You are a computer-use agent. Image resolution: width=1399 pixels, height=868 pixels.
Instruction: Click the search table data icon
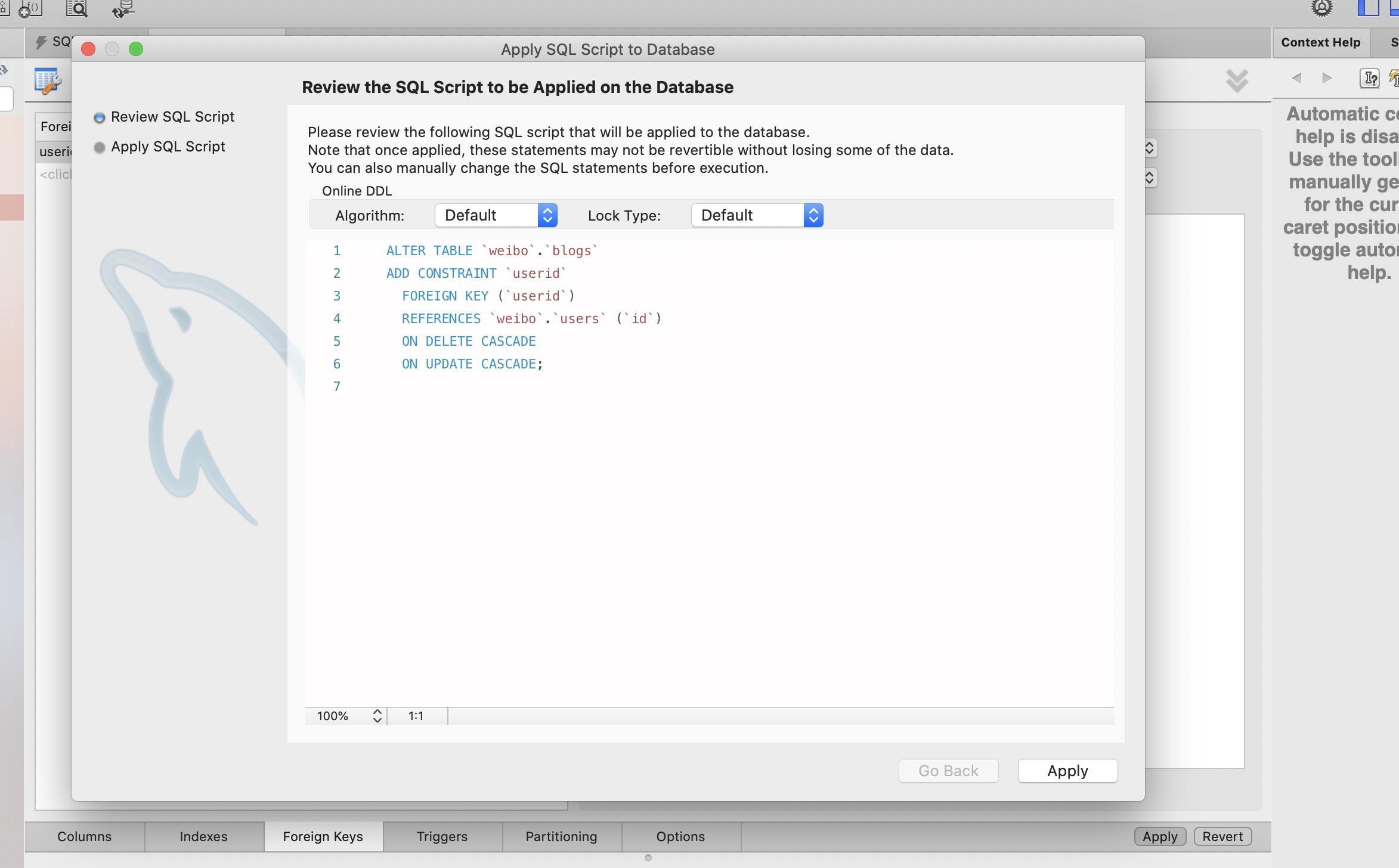click(76, 8)
